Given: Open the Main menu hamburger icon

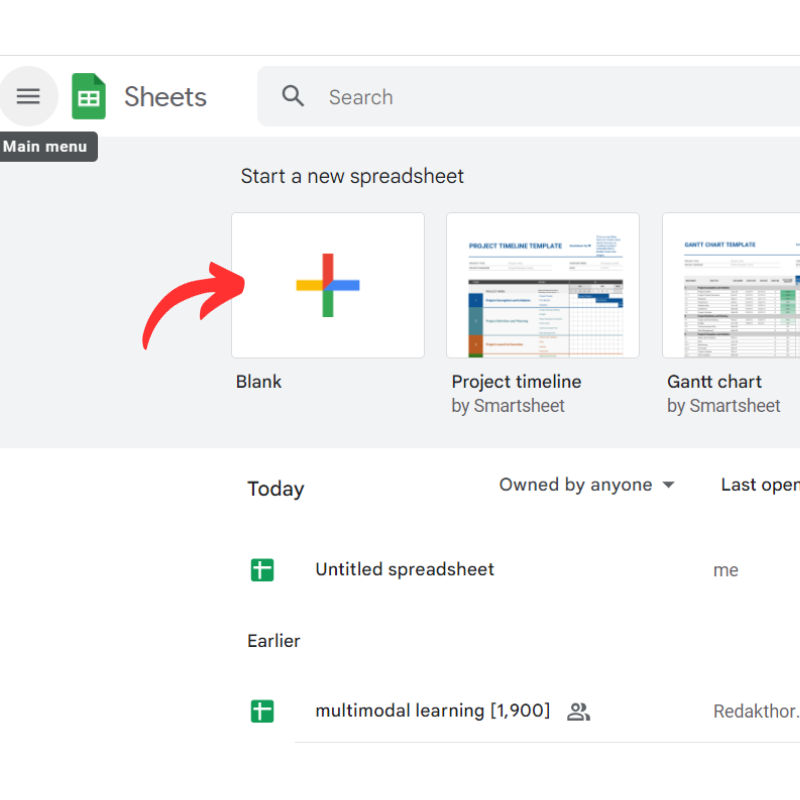Looking at the screenshot, I should coord(28,96).
